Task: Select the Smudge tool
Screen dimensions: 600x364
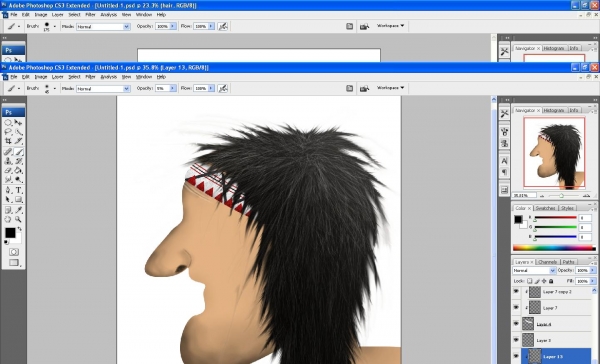Action: pos(8,180)
